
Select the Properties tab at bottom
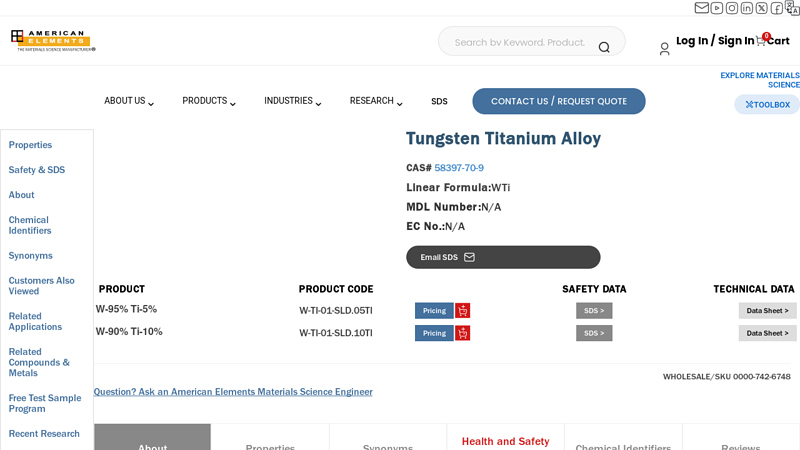(x=270, y=438)
